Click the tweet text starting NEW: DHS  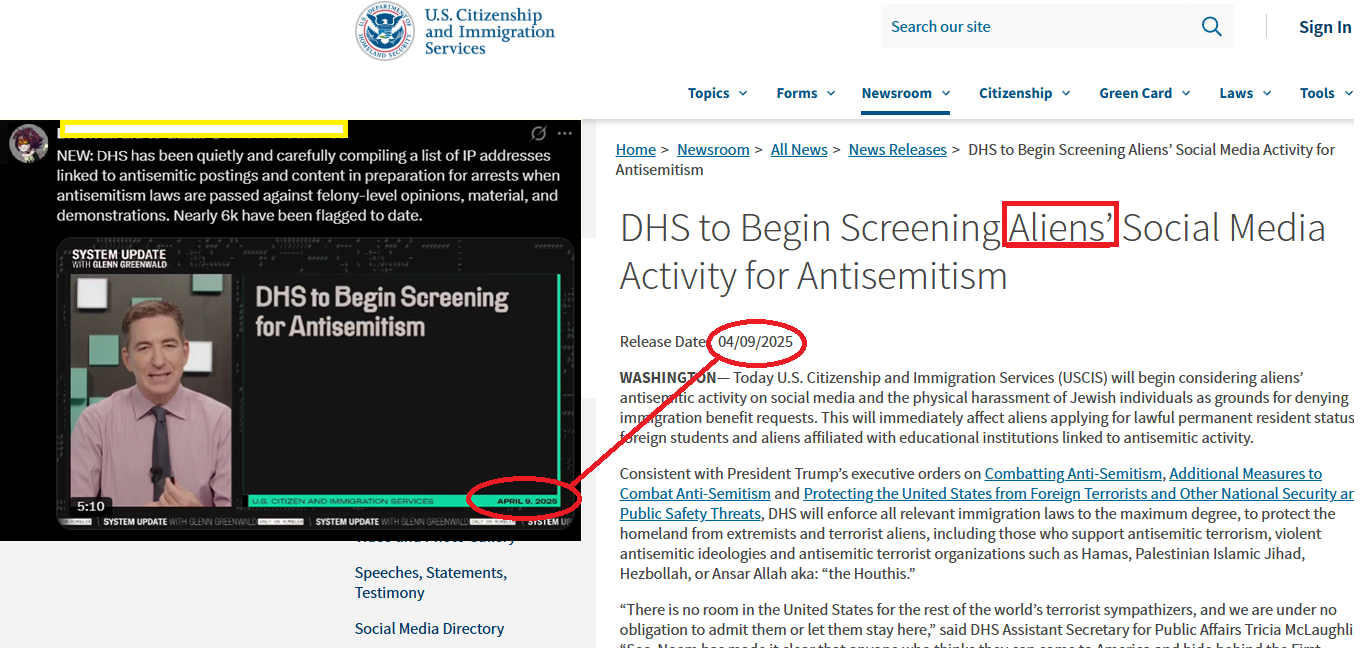[308, 186]
